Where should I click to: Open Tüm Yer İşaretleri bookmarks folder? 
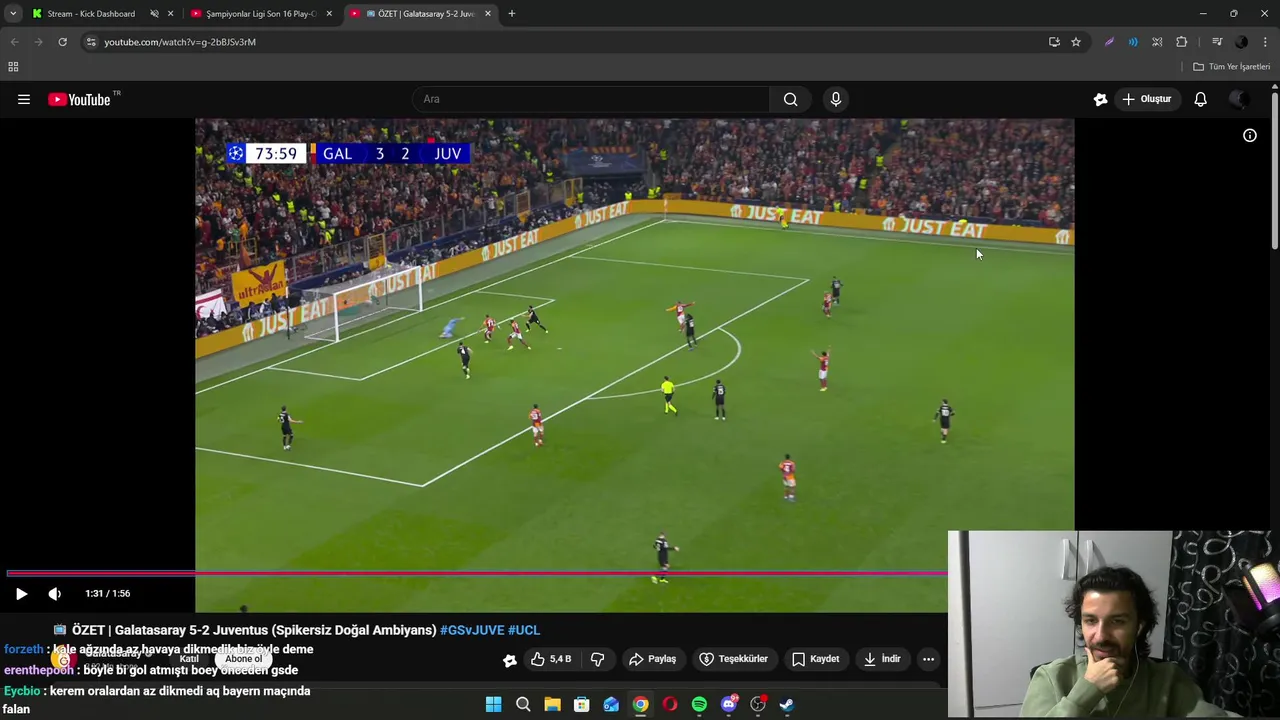tap(1232, 67)
